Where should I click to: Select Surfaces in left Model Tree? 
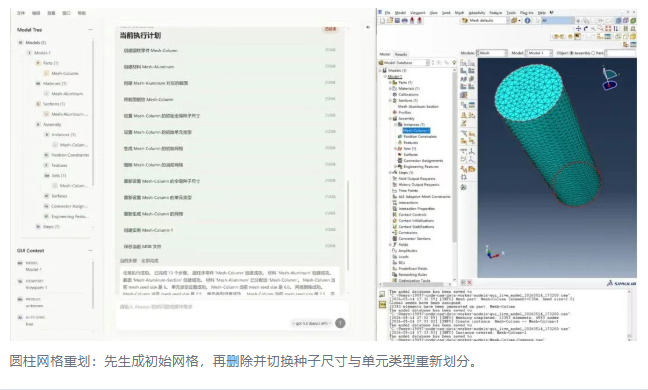coord(59,196)
